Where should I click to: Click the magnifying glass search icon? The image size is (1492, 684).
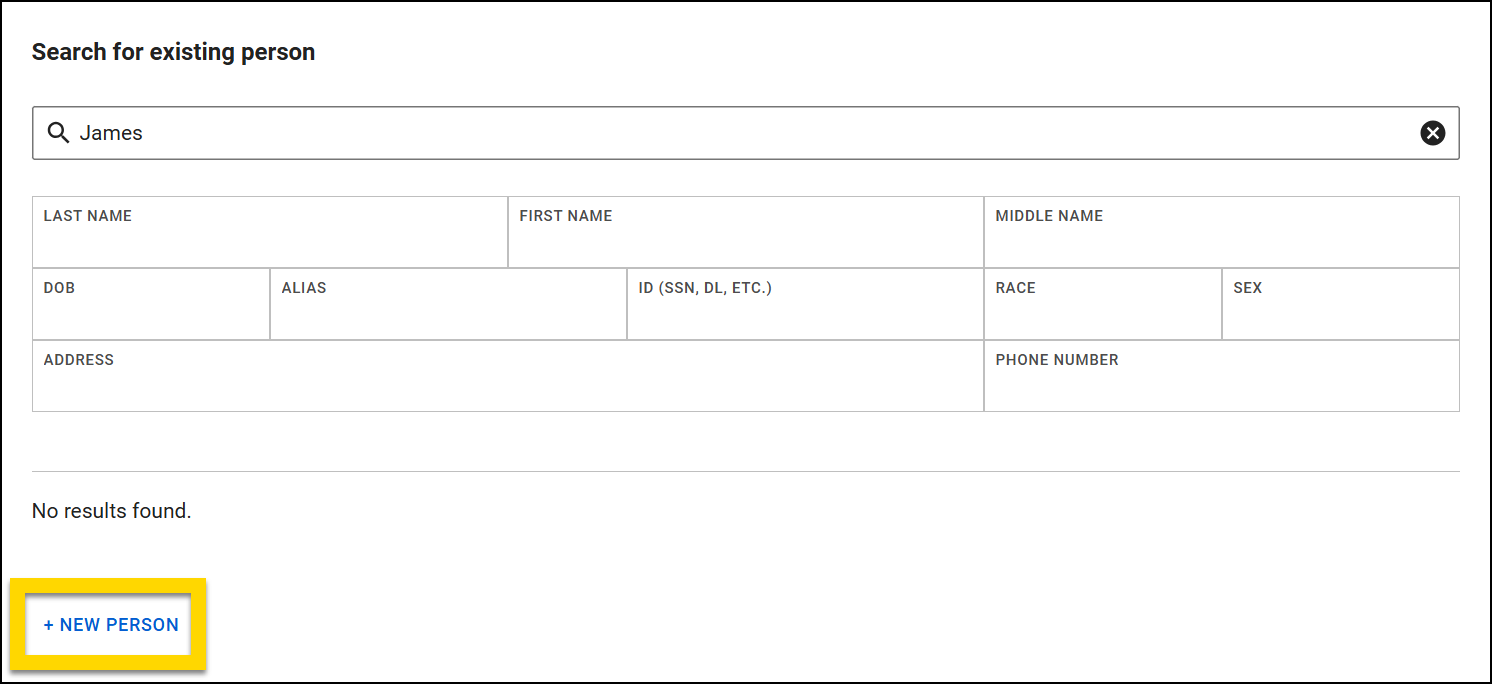[x=57, y=132]
